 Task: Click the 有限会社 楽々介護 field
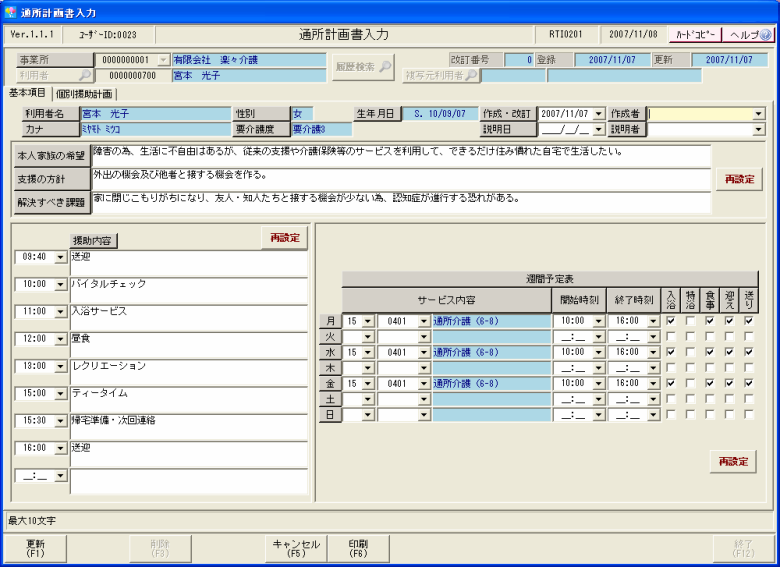pyautogui.click(x=249, y=60)
